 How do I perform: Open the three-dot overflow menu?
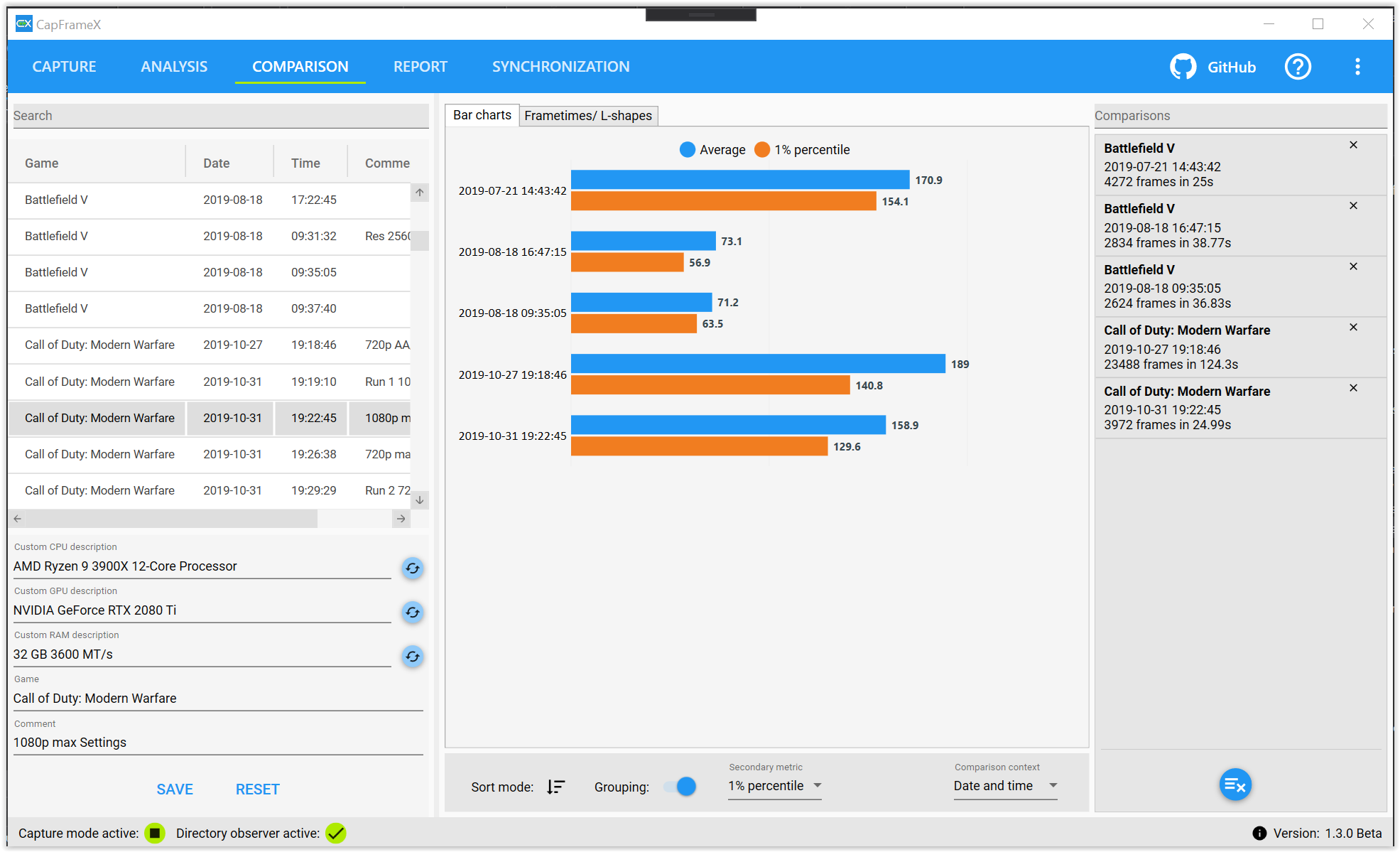[1357, 67]
